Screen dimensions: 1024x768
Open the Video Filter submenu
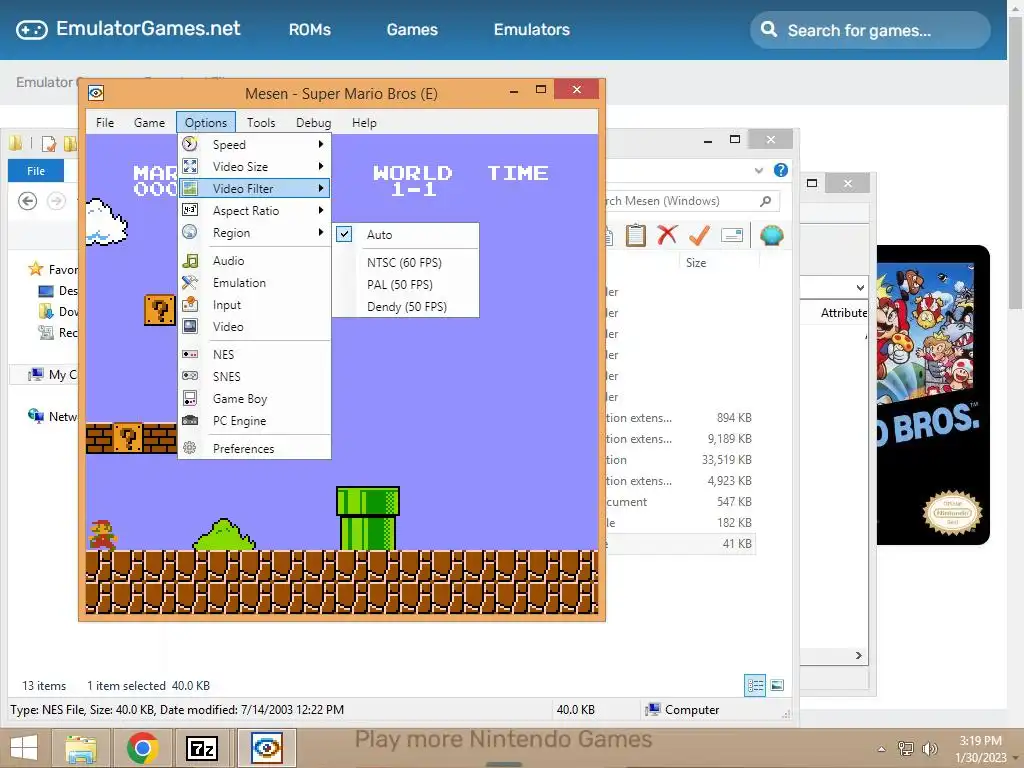point(255,189)
